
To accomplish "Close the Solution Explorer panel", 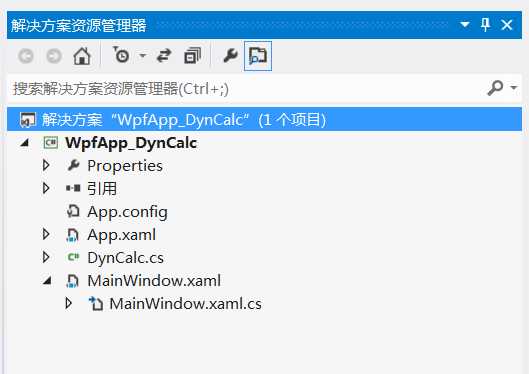I will 507,25.
